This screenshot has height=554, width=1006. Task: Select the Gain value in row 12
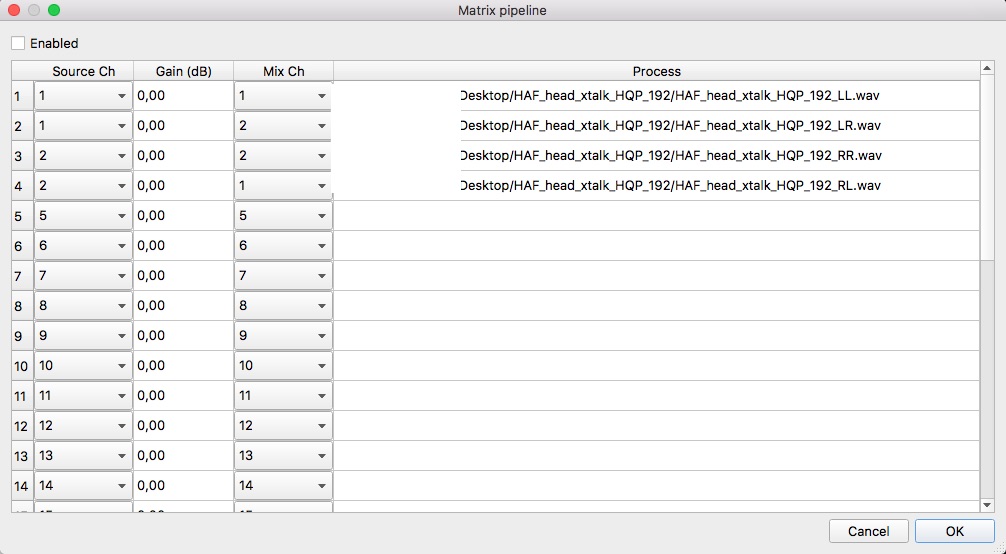pyautogui.click(x=183, y=426)
